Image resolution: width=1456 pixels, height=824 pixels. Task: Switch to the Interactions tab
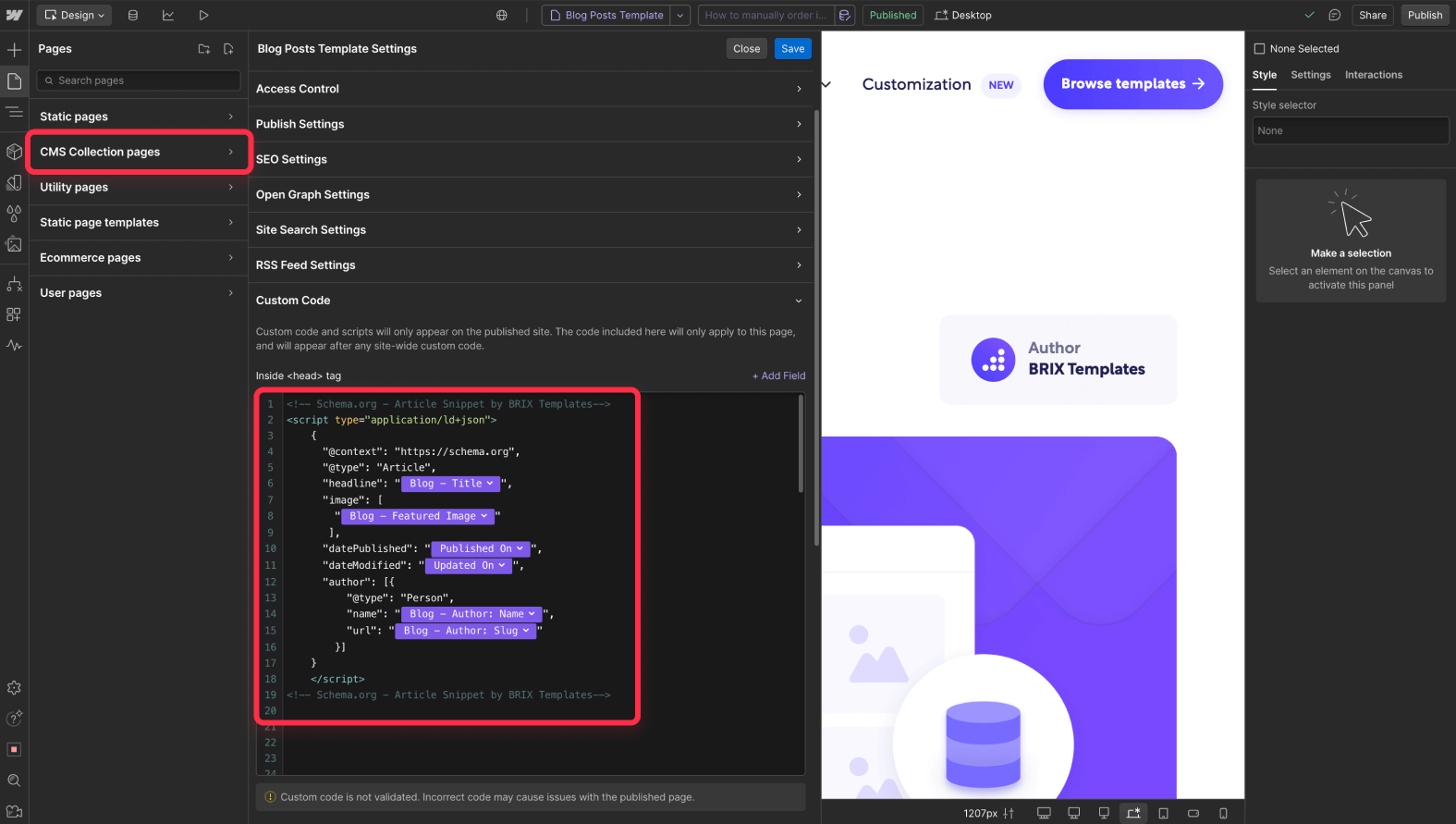[1374, 75]
